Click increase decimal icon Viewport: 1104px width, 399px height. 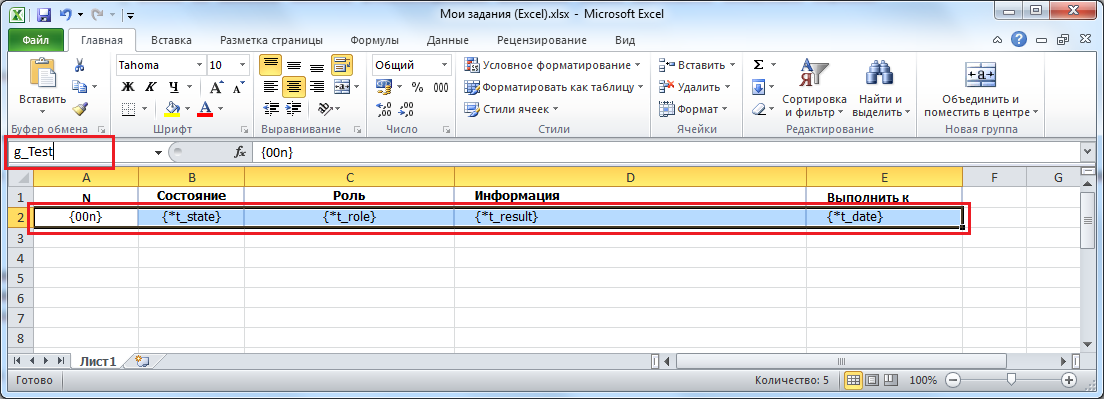(384, 109)
